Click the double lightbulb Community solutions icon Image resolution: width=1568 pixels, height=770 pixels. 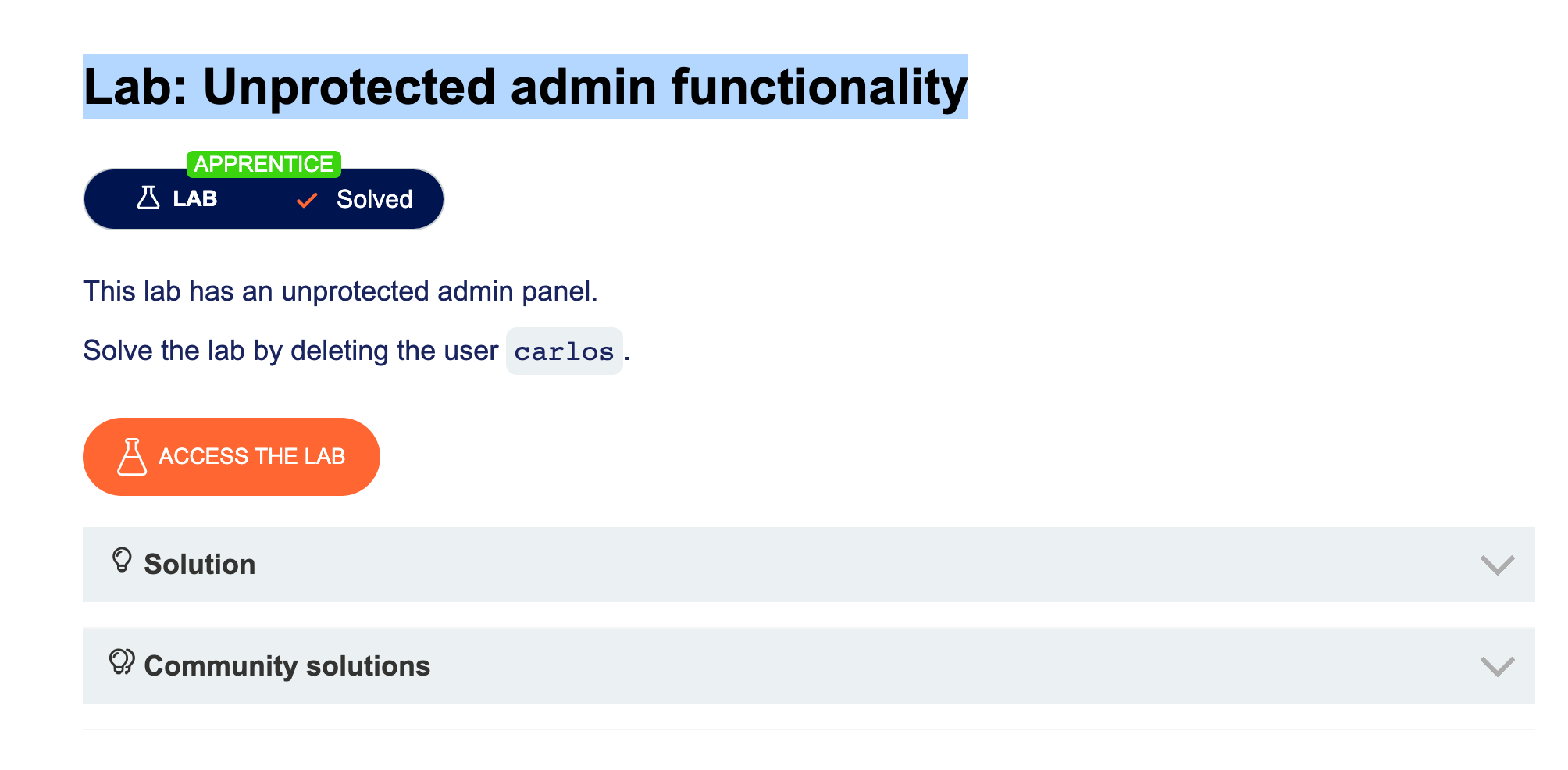point(122,662)
